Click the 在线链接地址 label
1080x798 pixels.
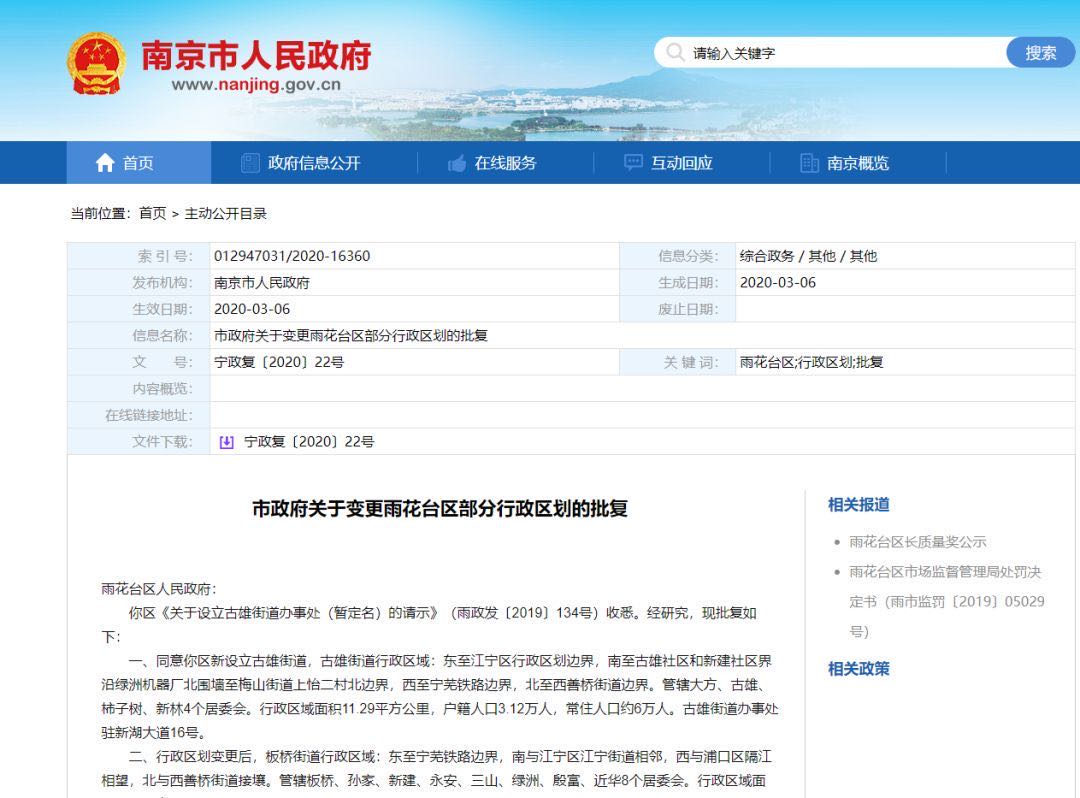point(149,415)
